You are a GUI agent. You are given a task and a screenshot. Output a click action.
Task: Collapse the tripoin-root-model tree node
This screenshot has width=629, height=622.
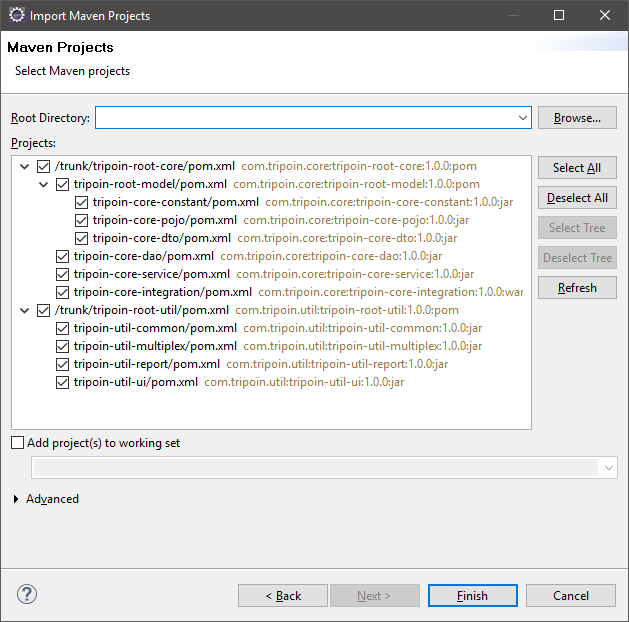(x=43, y=184)
